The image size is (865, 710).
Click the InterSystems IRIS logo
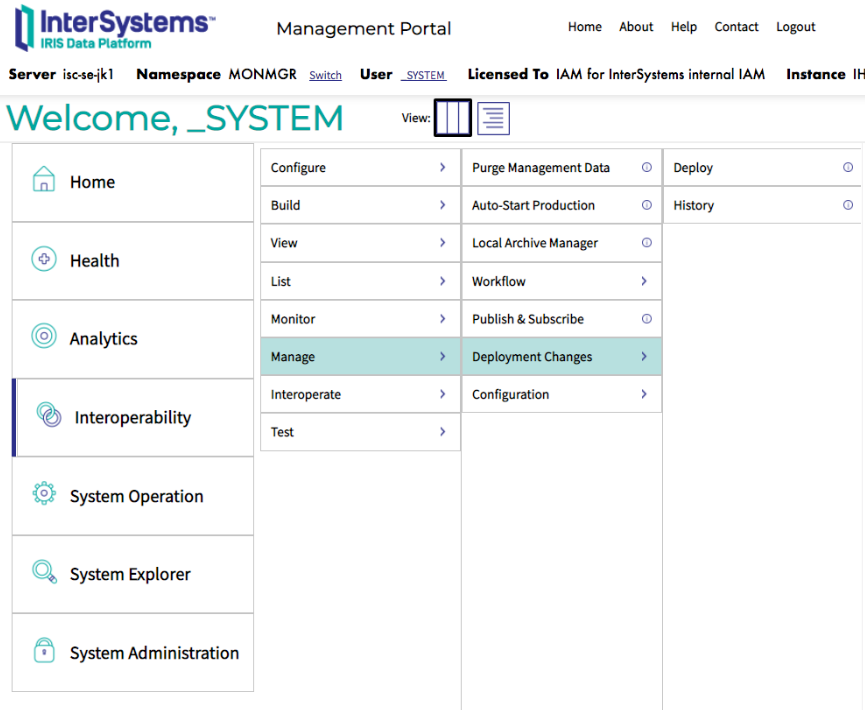click(113, 27)
